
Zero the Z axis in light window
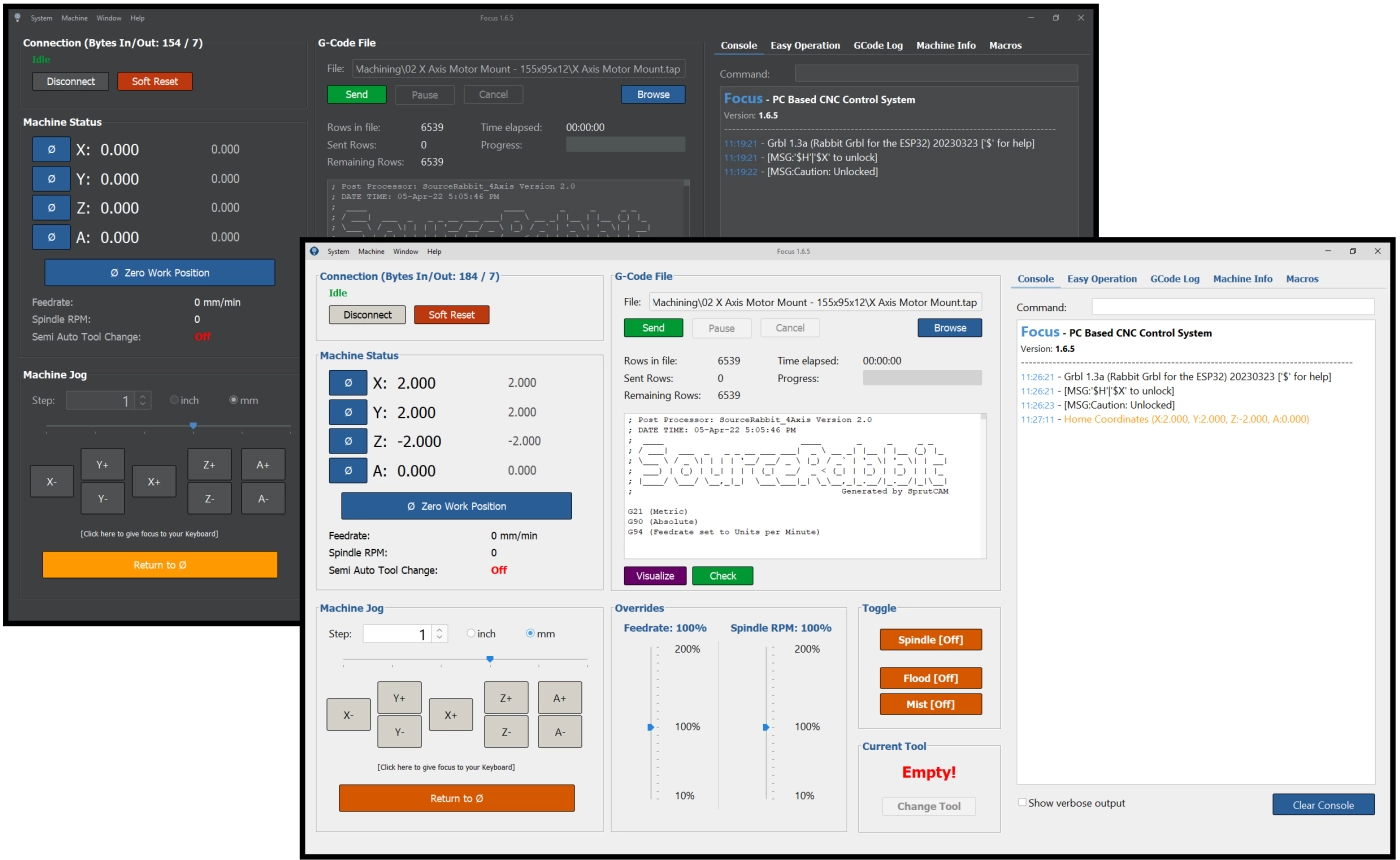pyautogui.click(x=348, y=441)
